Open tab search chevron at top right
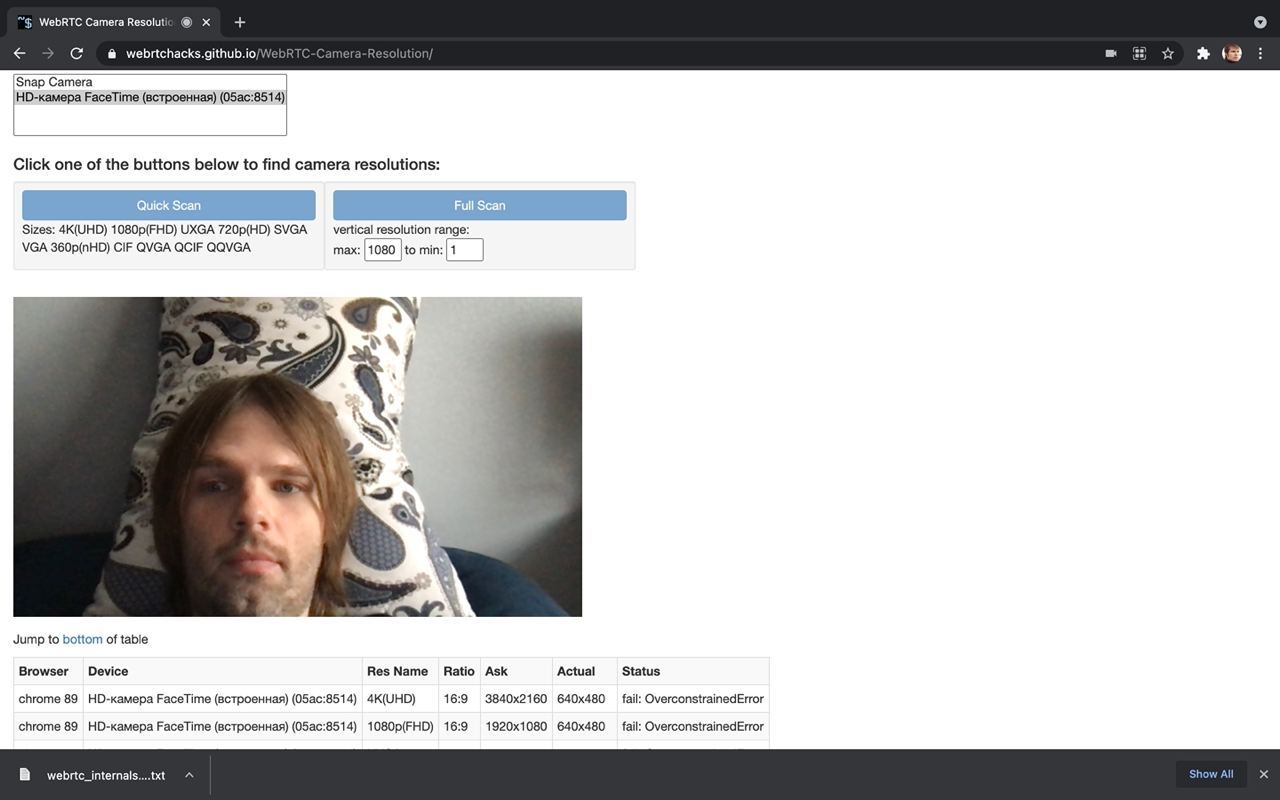The image size is (1280, 800). pyautogui.click(x=1260, y=22)
